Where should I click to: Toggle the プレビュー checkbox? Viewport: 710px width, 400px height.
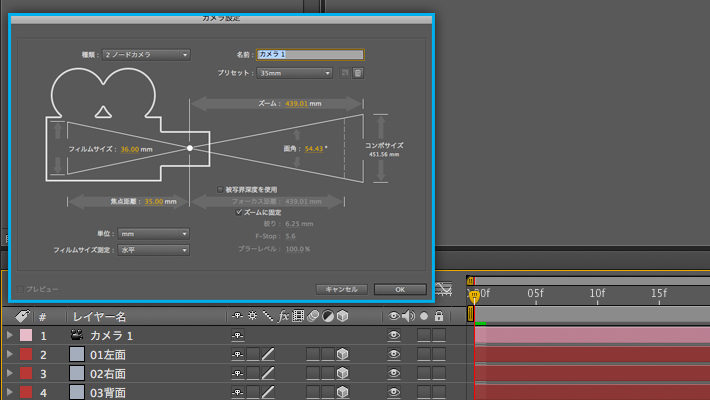(20, 289)
